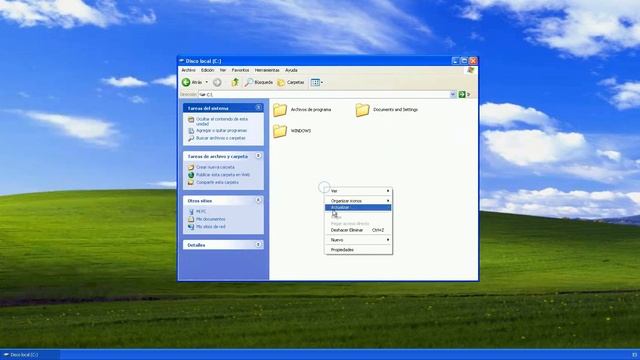Click the drive icon in title bar
640x360 pixels.
click(182, 61)
